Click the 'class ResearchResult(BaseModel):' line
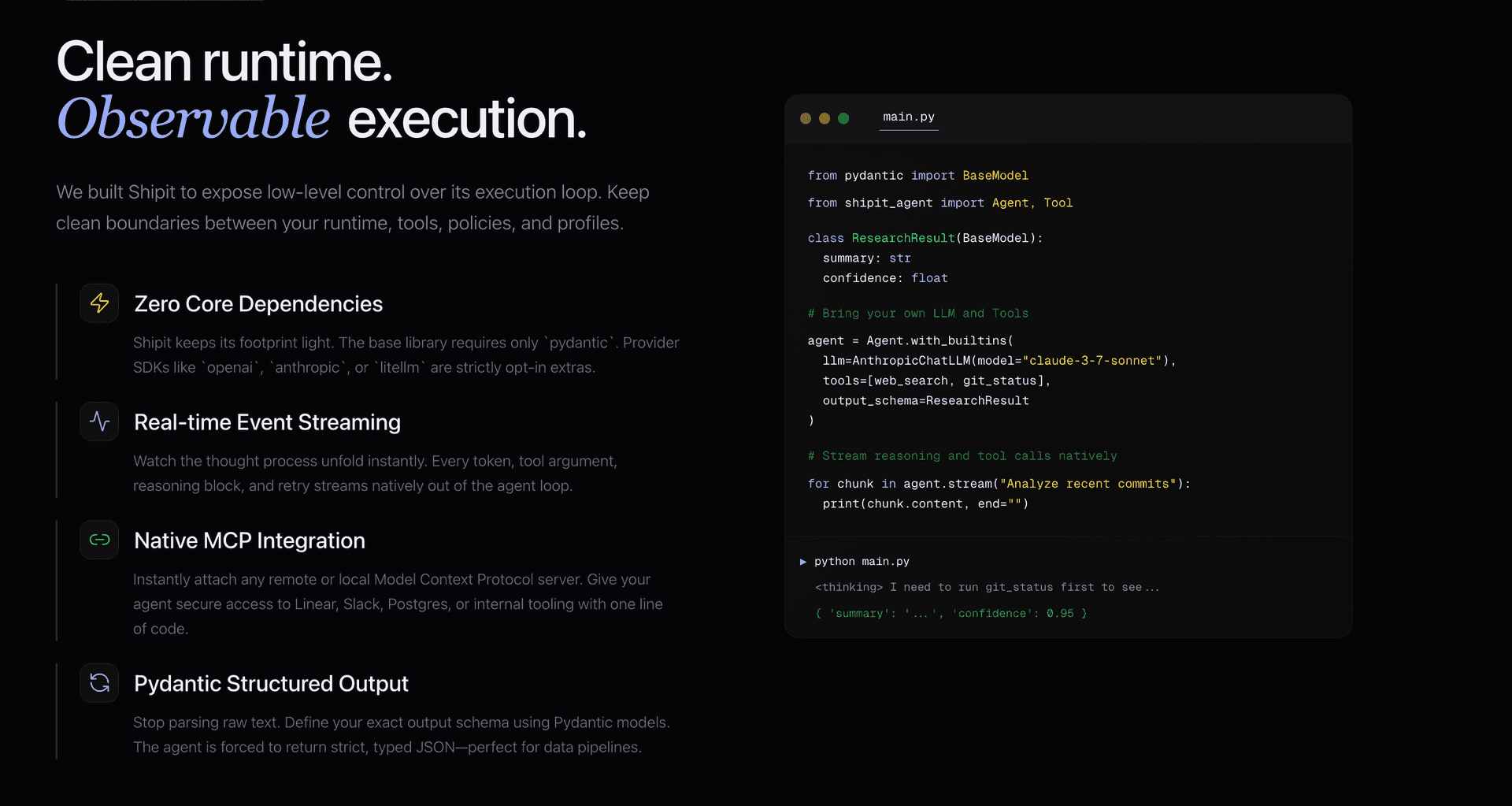1512x806 pixels. tap(925, 239)
